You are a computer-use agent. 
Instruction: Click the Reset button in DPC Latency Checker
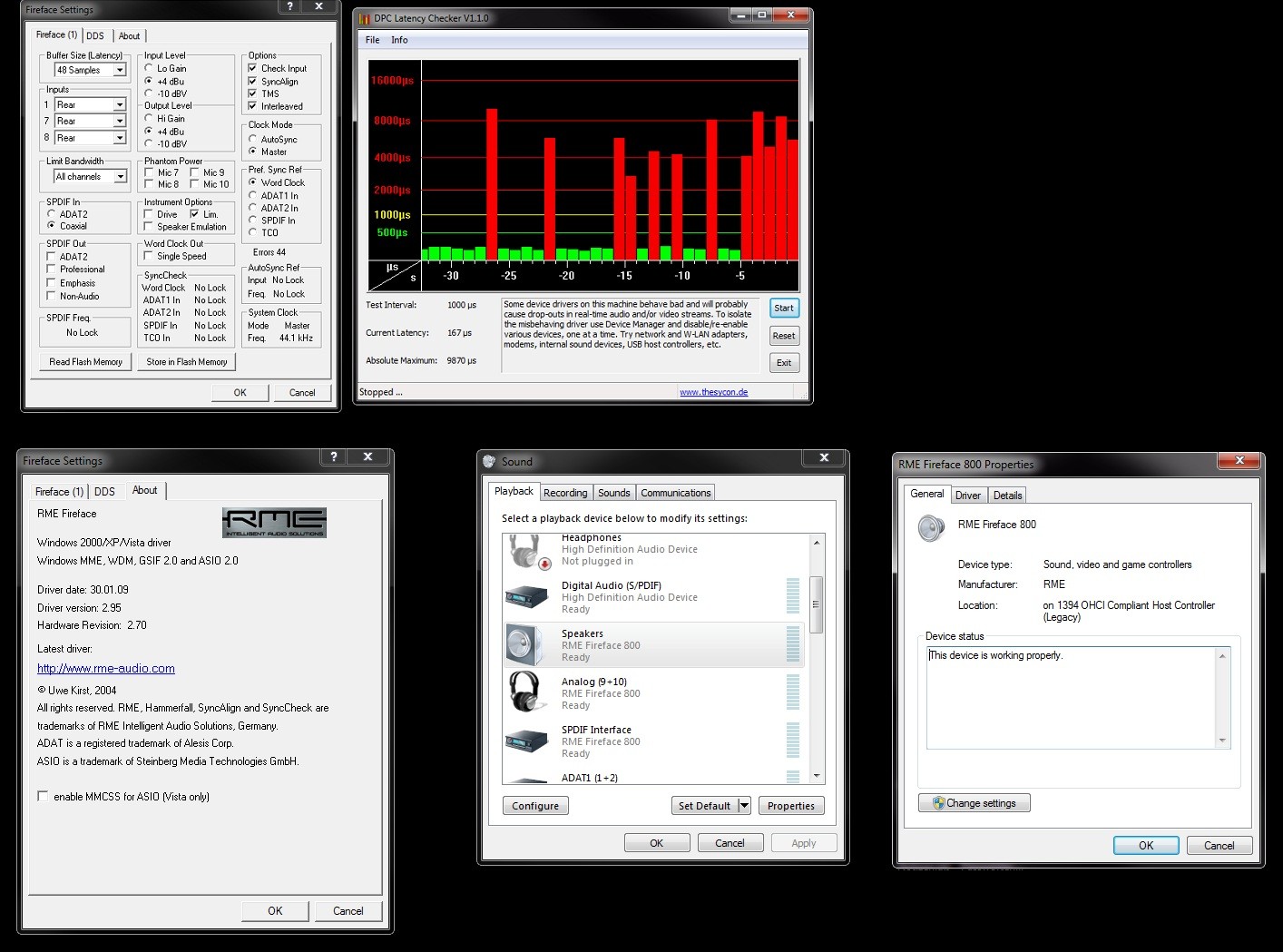click(784, 336)
